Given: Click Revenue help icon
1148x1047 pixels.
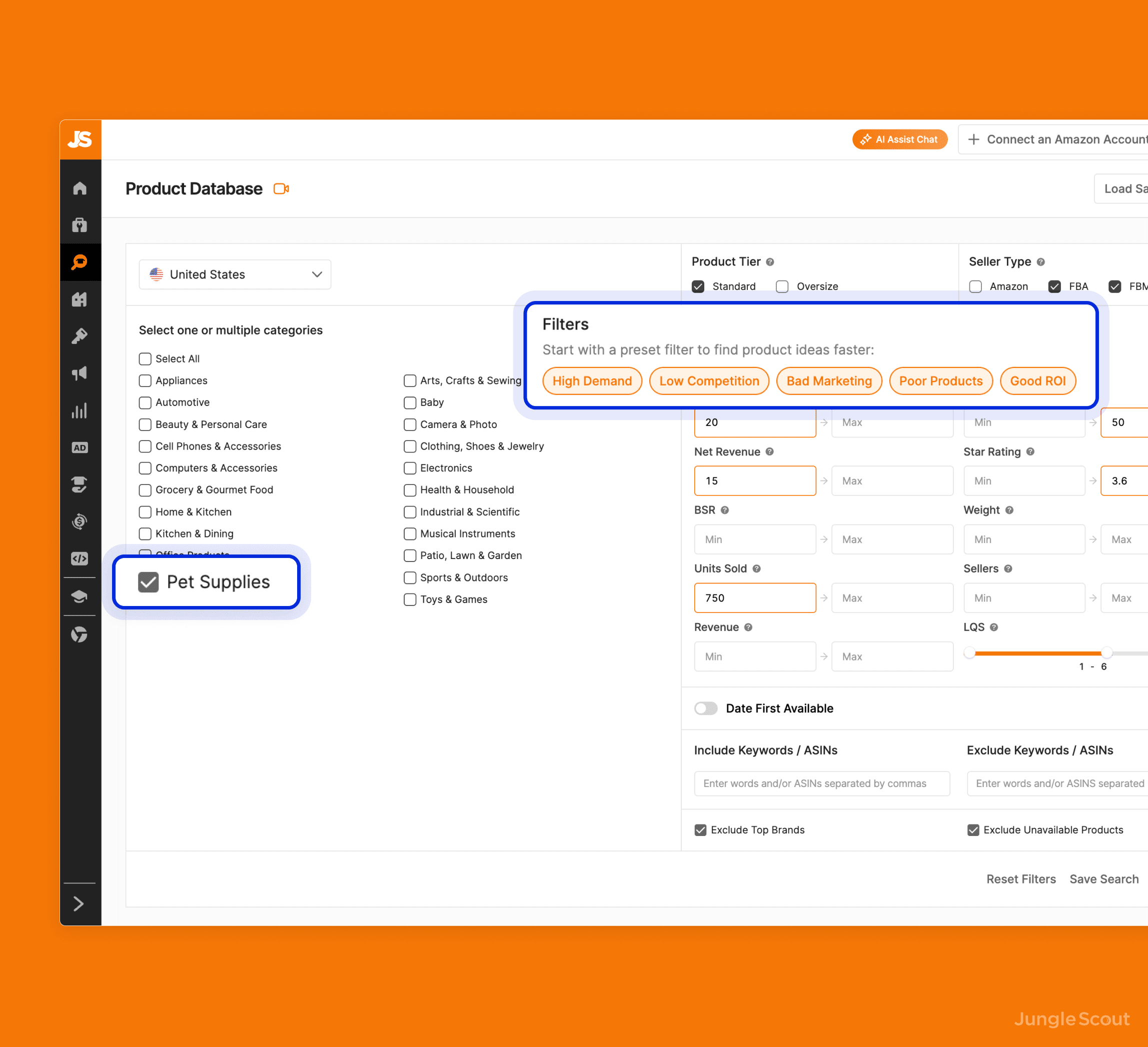Looking at the screenshot, I should [748, 627].
